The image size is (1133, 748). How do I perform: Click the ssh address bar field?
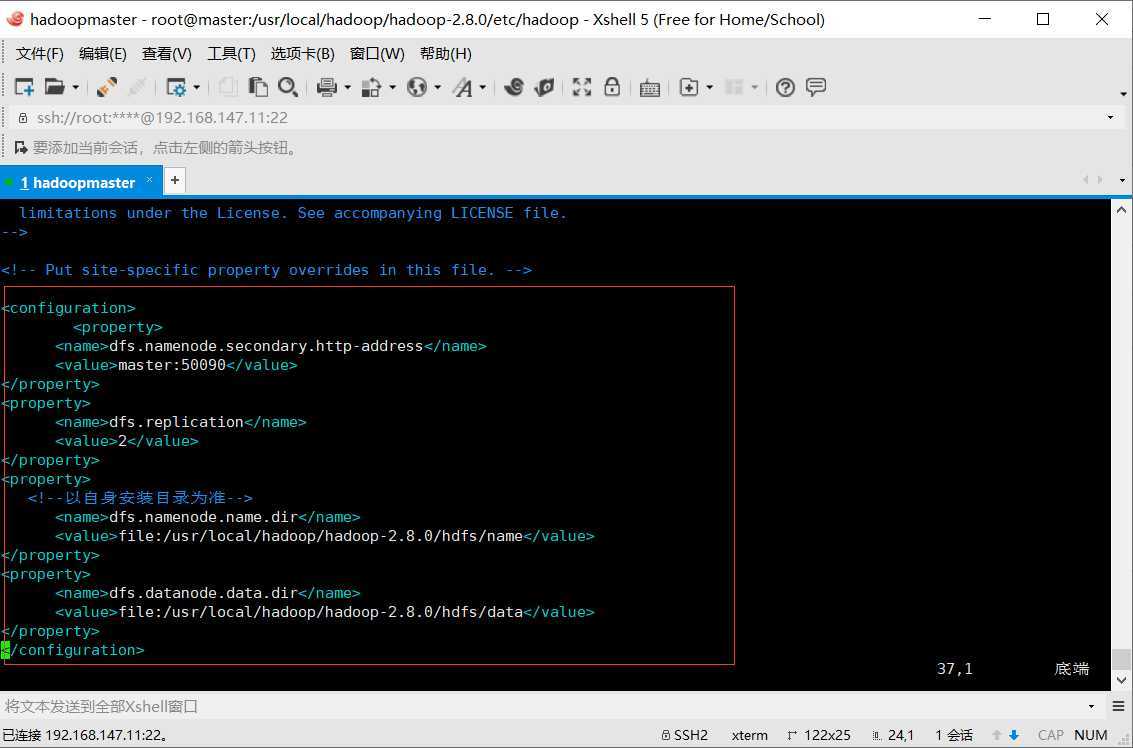(x=562, y=117)
